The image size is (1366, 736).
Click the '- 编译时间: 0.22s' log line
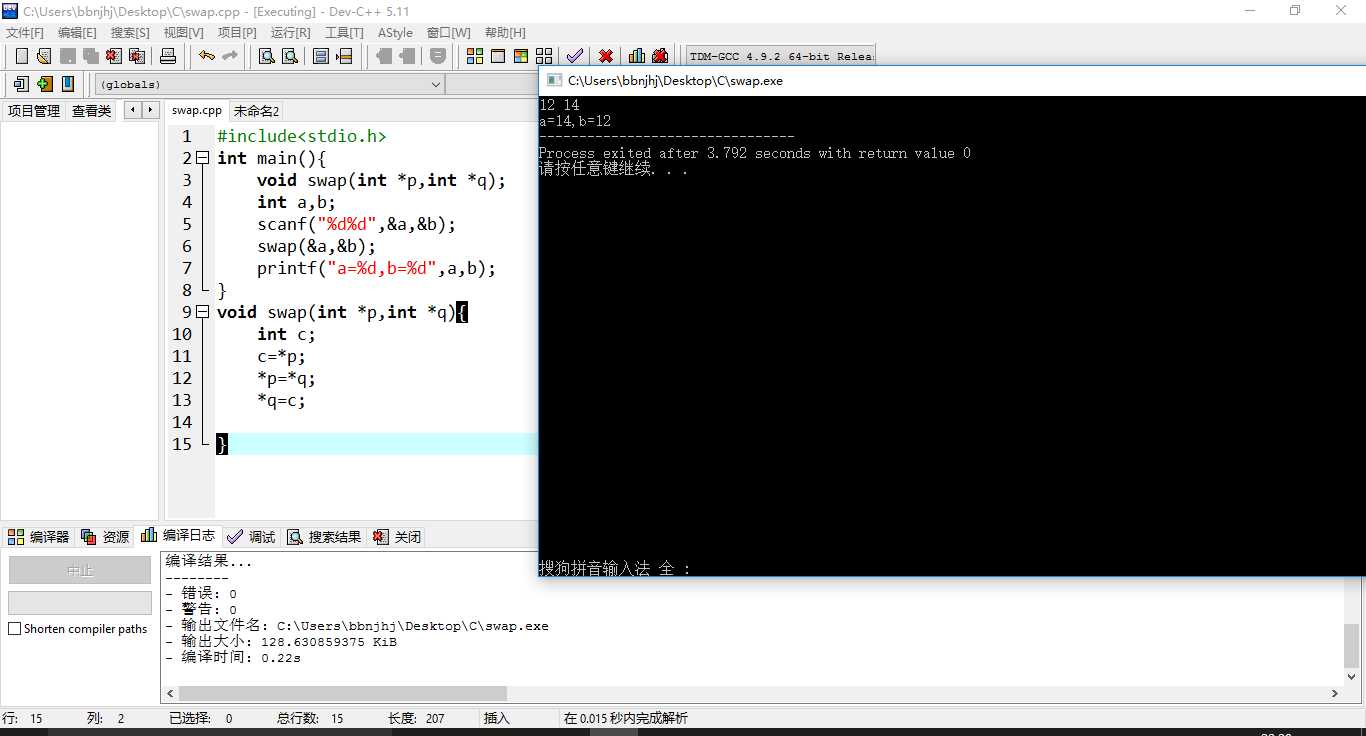coord(233,658)
